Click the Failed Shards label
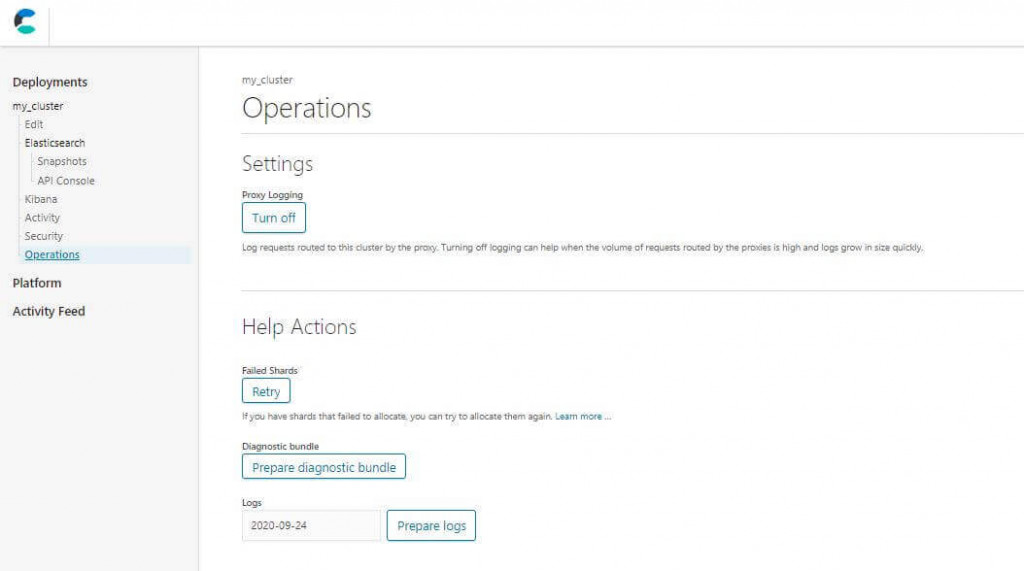 click(x=270, y=370)
